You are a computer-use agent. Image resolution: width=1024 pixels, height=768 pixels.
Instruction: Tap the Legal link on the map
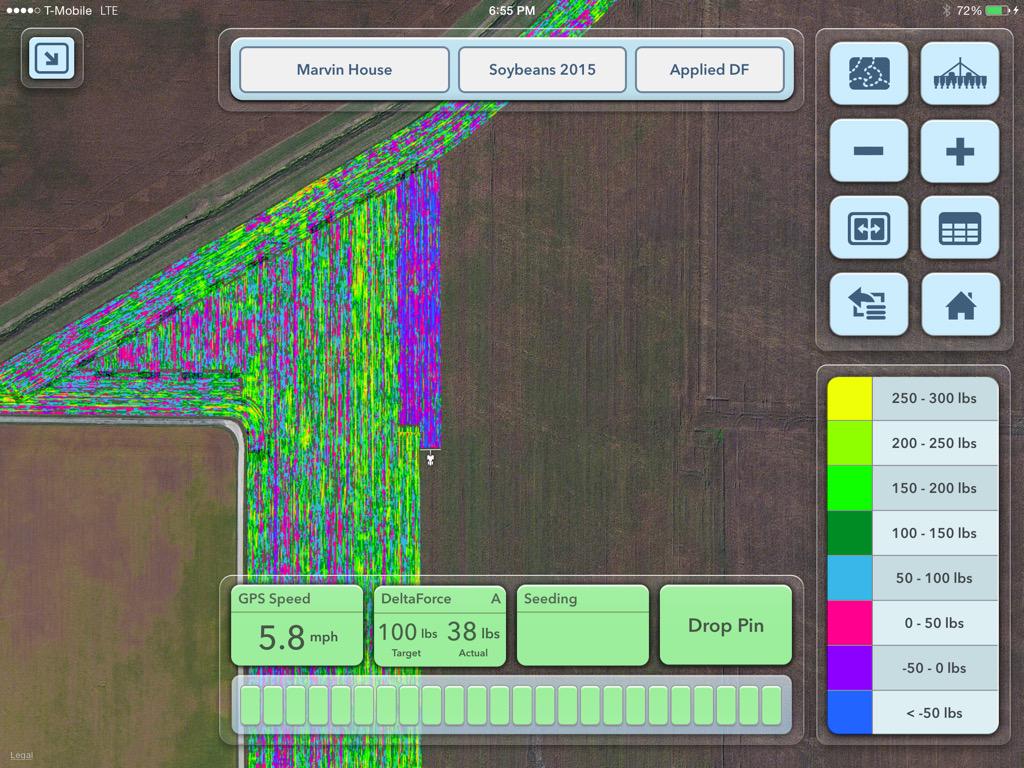22,755
